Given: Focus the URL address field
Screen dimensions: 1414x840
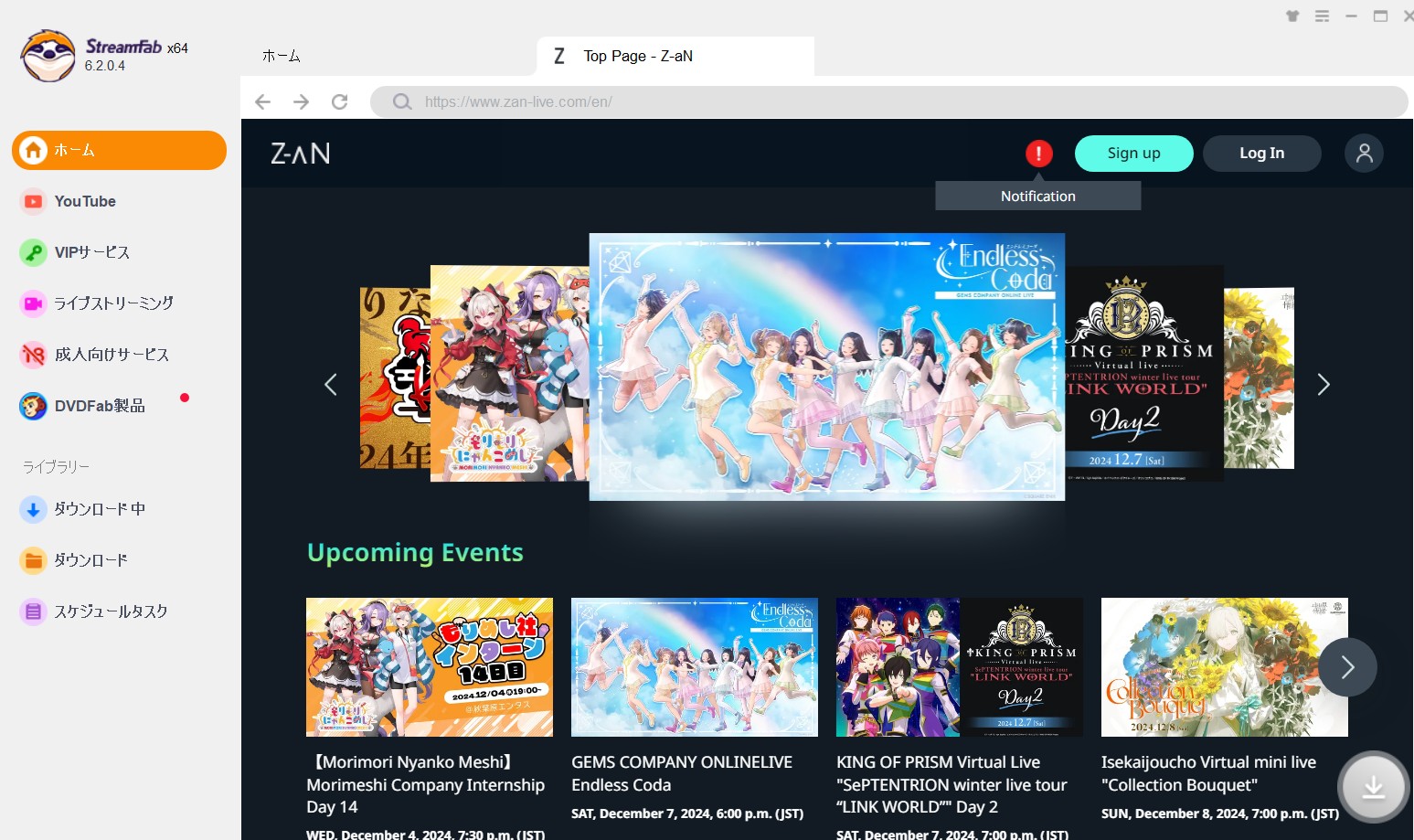Looking at the screenshot, I should pos(888,101).
